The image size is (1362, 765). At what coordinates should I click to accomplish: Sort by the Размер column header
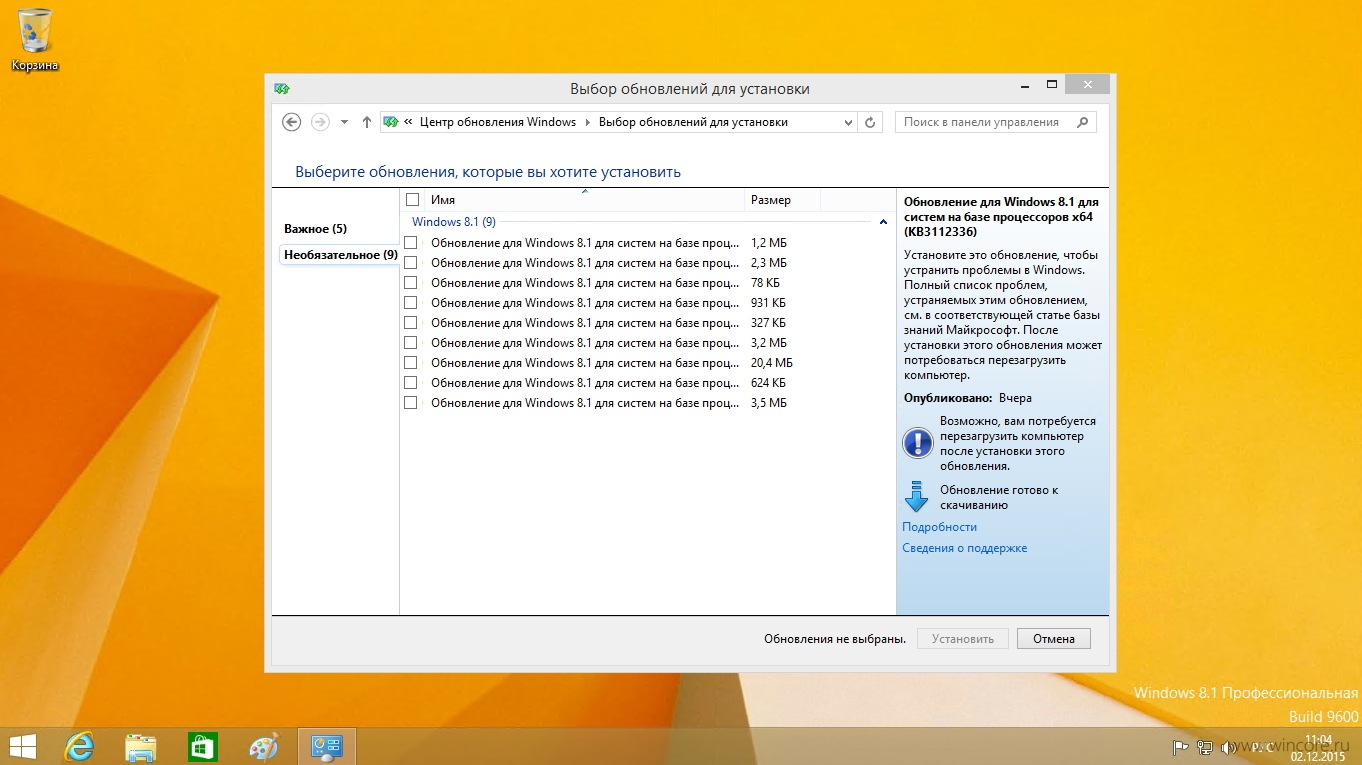click(783, 200)
